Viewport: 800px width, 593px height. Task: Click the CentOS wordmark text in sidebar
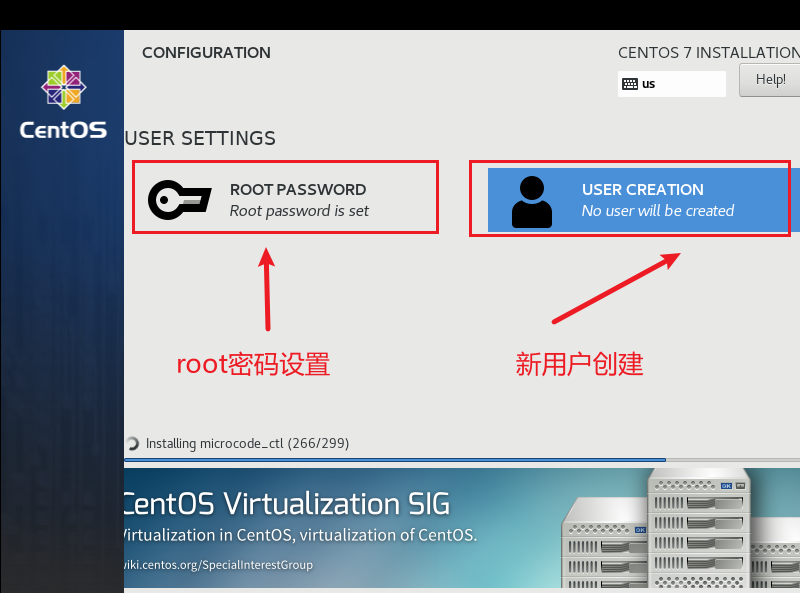(63, 130)
